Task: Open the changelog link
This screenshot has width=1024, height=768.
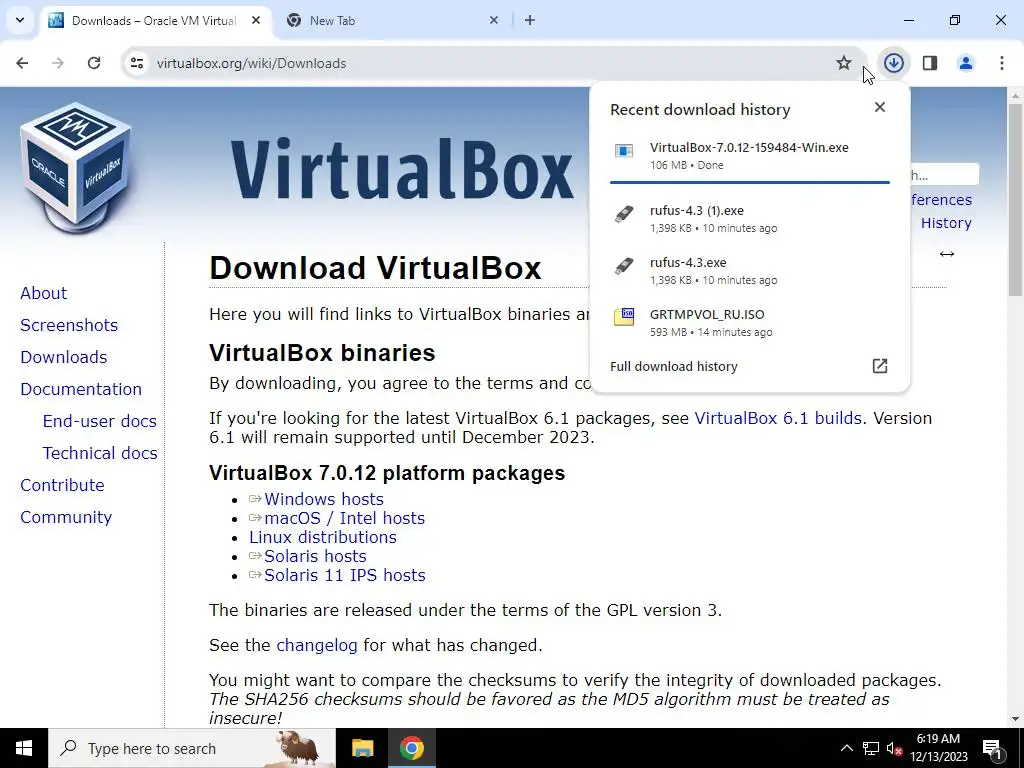Action: (x=317, y=645)
